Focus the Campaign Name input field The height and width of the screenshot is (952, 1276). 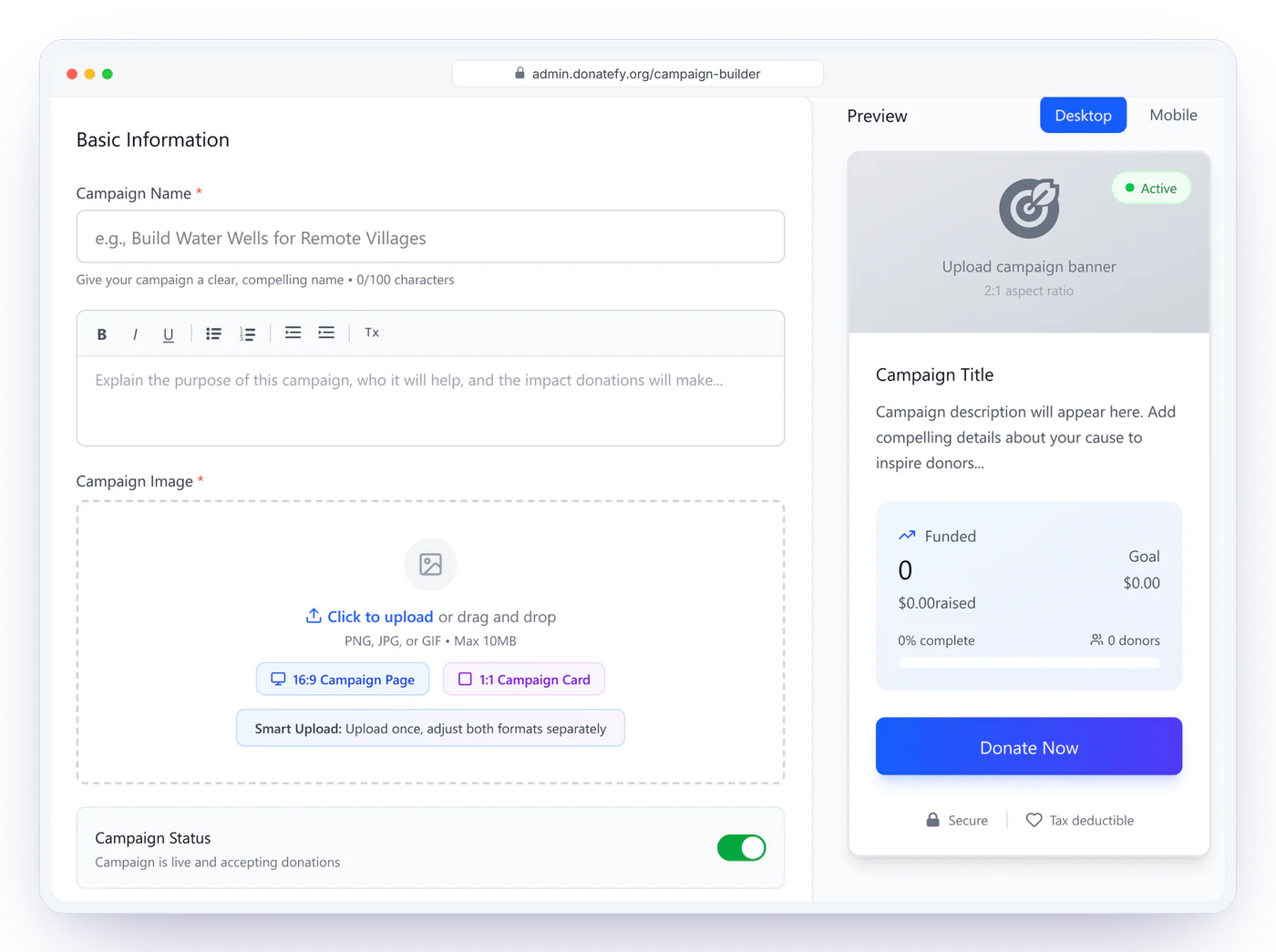pyautogui.click(x=430, y=237)
